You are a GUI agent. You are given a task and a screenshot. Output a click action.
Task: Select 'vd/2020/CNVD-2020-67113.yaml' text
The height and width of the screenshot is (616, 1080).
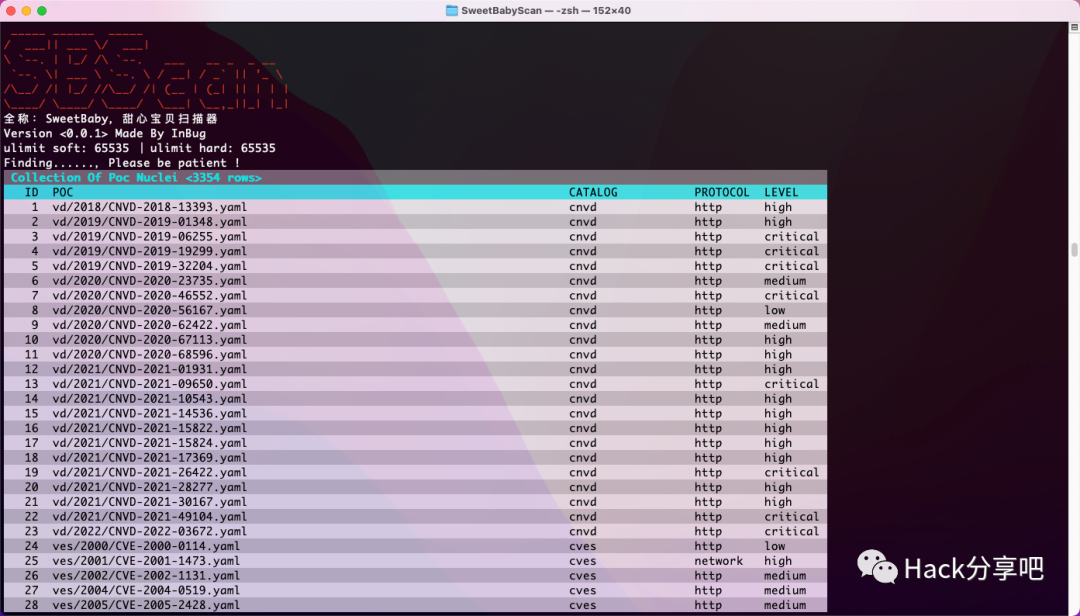click(149, 340)
